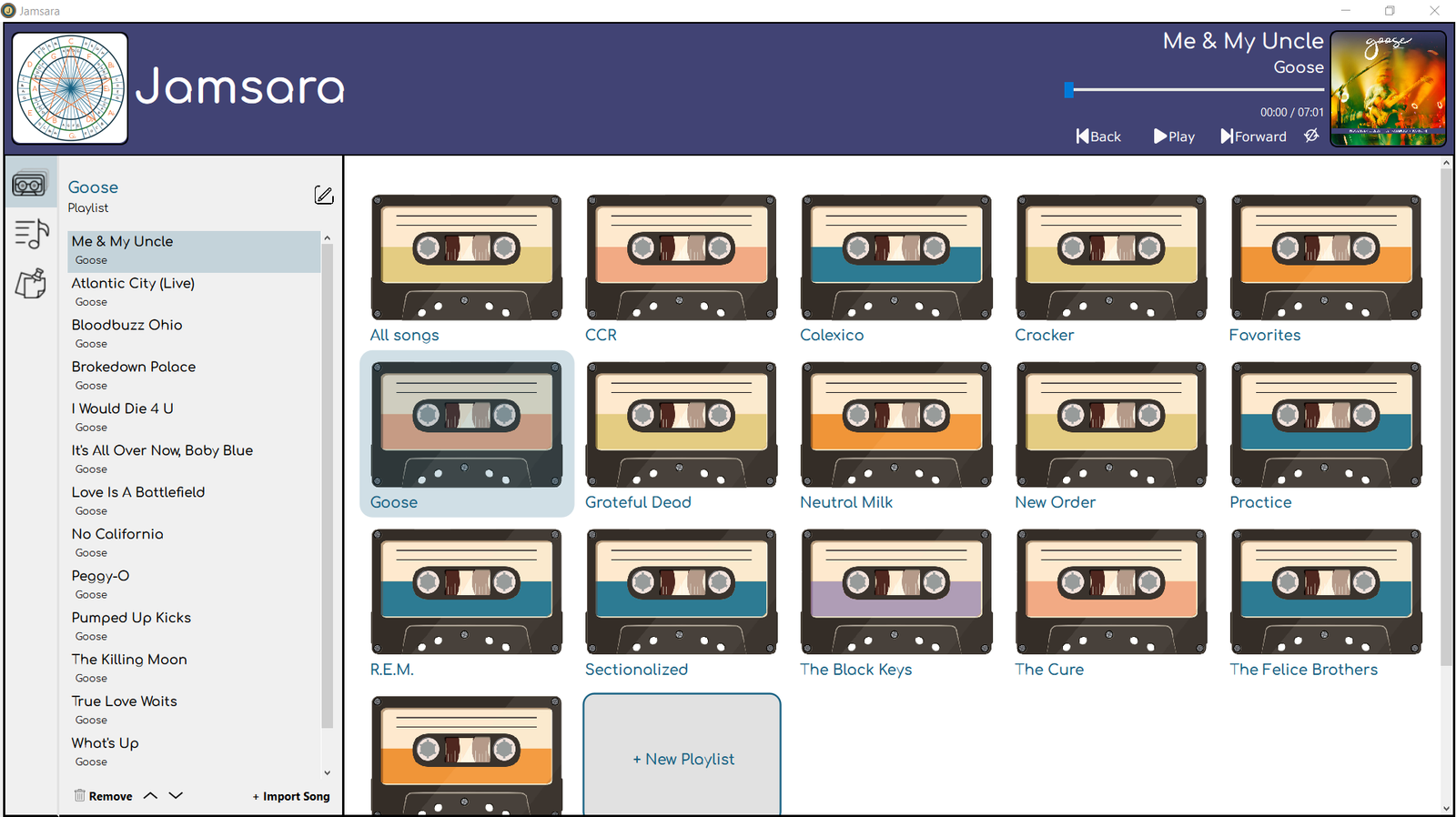Open the Favorites cassette playlist

point(1326,257)
